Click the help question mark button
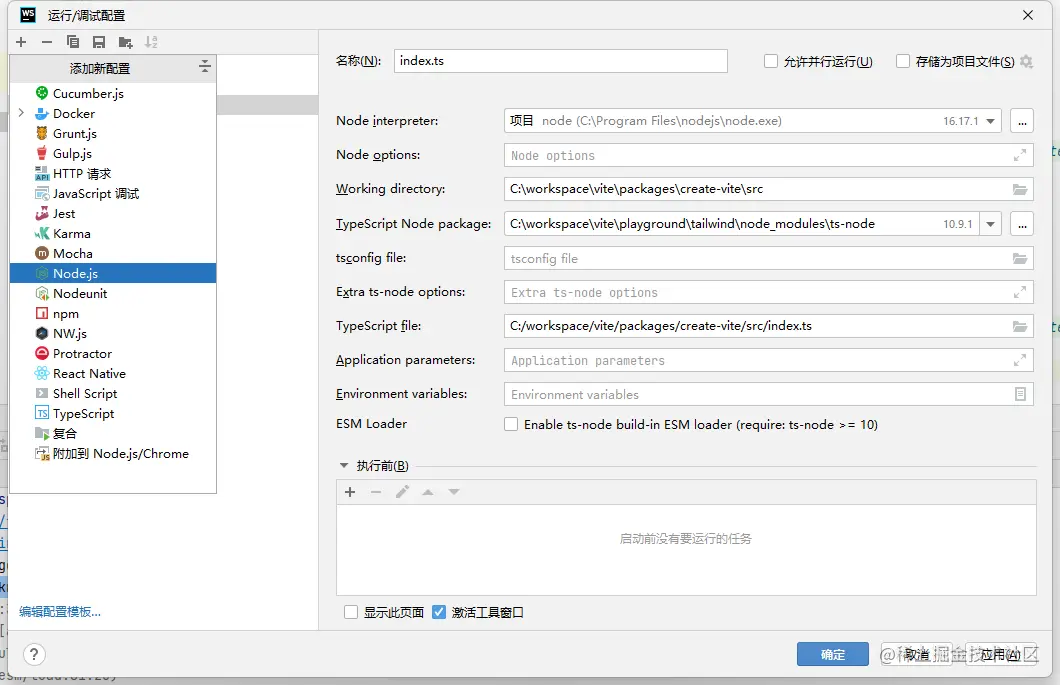Screen dimensions: 1060x685 point(34,654)
